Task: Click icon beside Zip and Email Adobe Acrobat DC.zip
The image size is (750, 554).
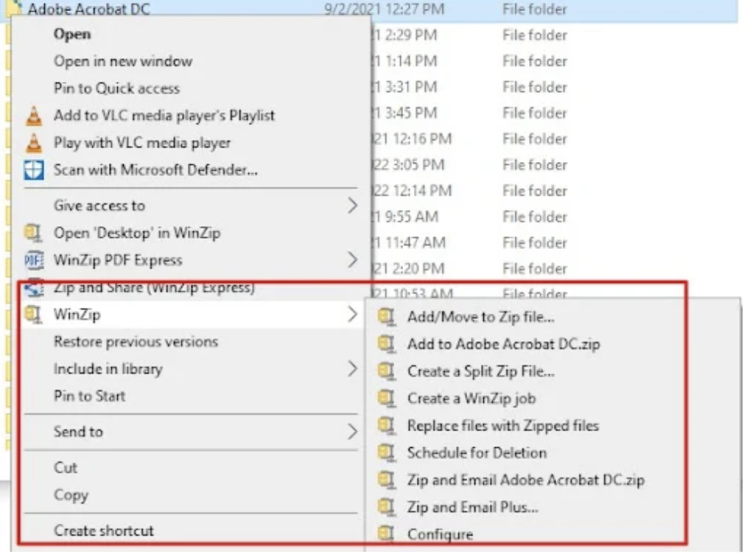Action: point(386,480)
